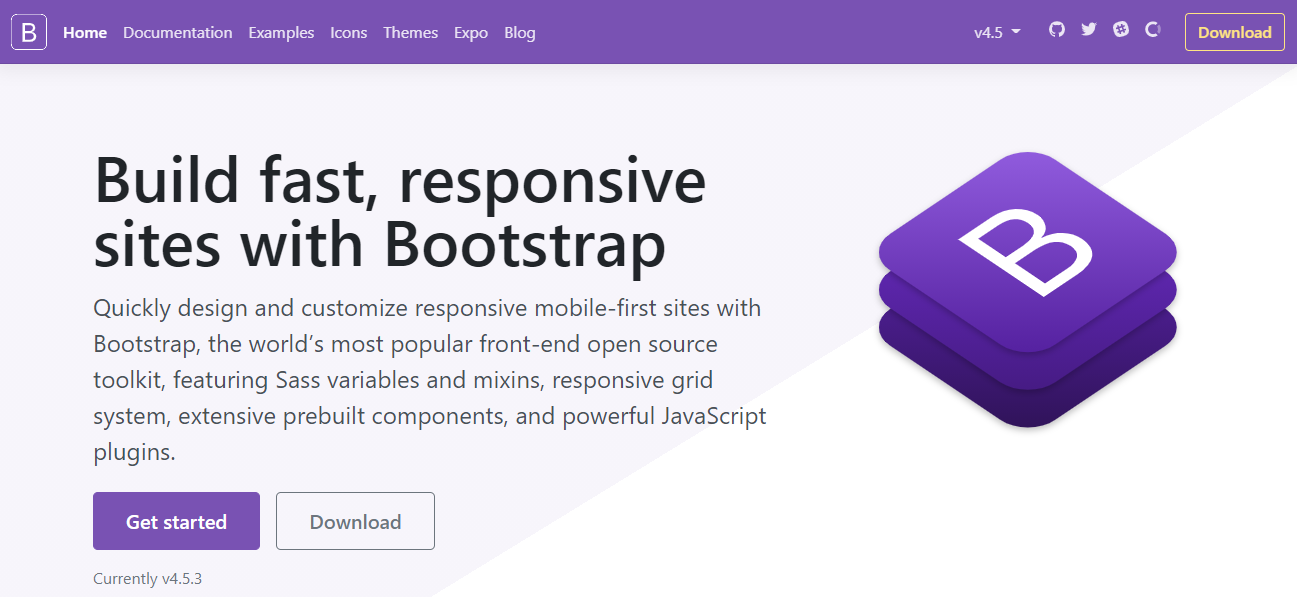
Task: Click the Bootstrap B logo in navbar
Action: (x=29, y=32)
